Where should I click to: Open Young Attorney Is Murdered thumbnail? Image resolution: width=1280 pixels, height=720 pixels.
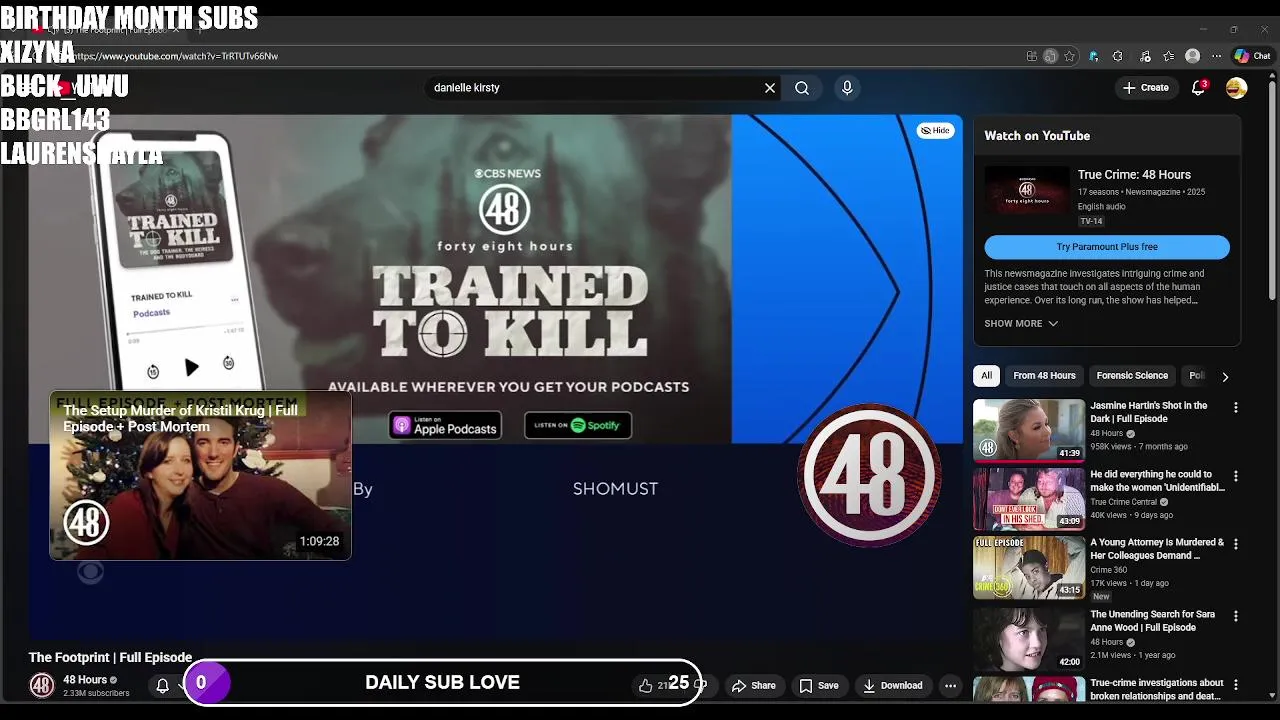[1028, 567]
